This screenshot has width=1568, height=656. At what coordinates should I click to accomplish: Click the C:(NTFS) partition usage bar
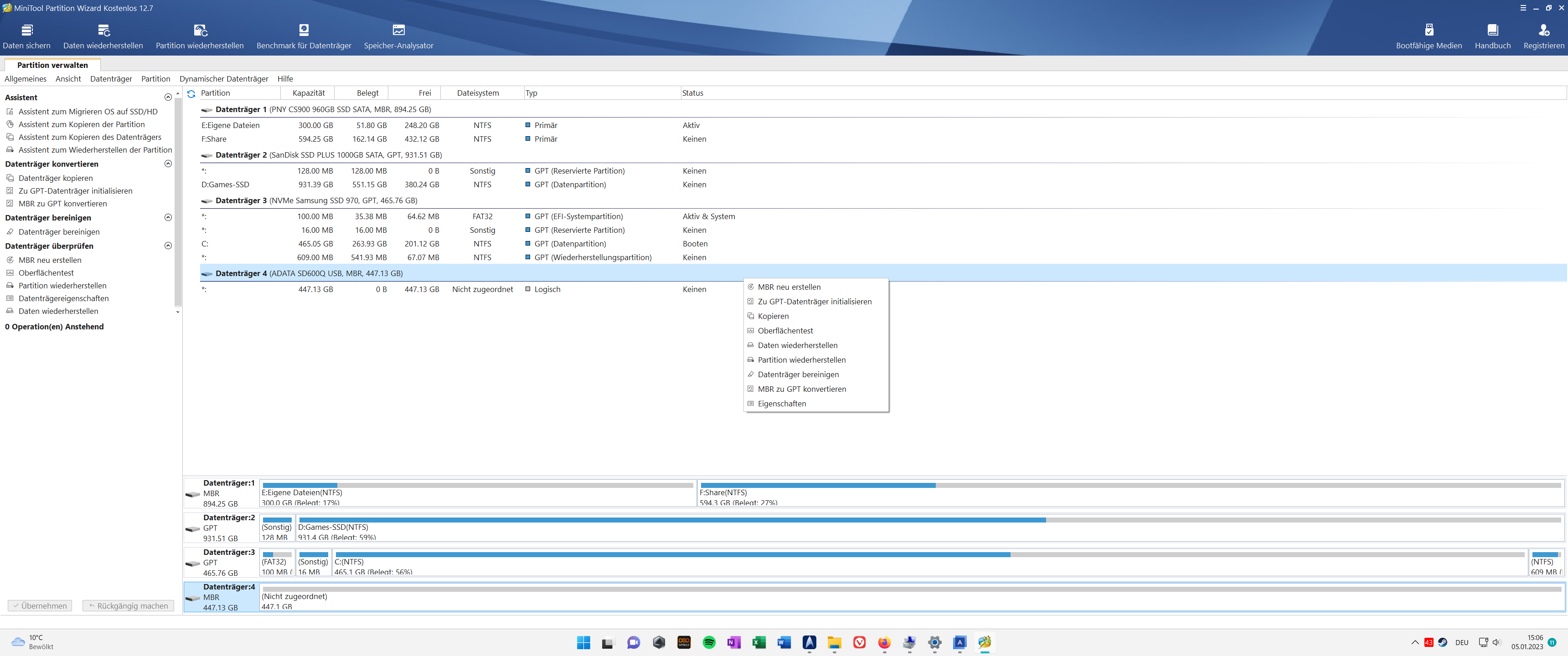click(x=670, y=554)
